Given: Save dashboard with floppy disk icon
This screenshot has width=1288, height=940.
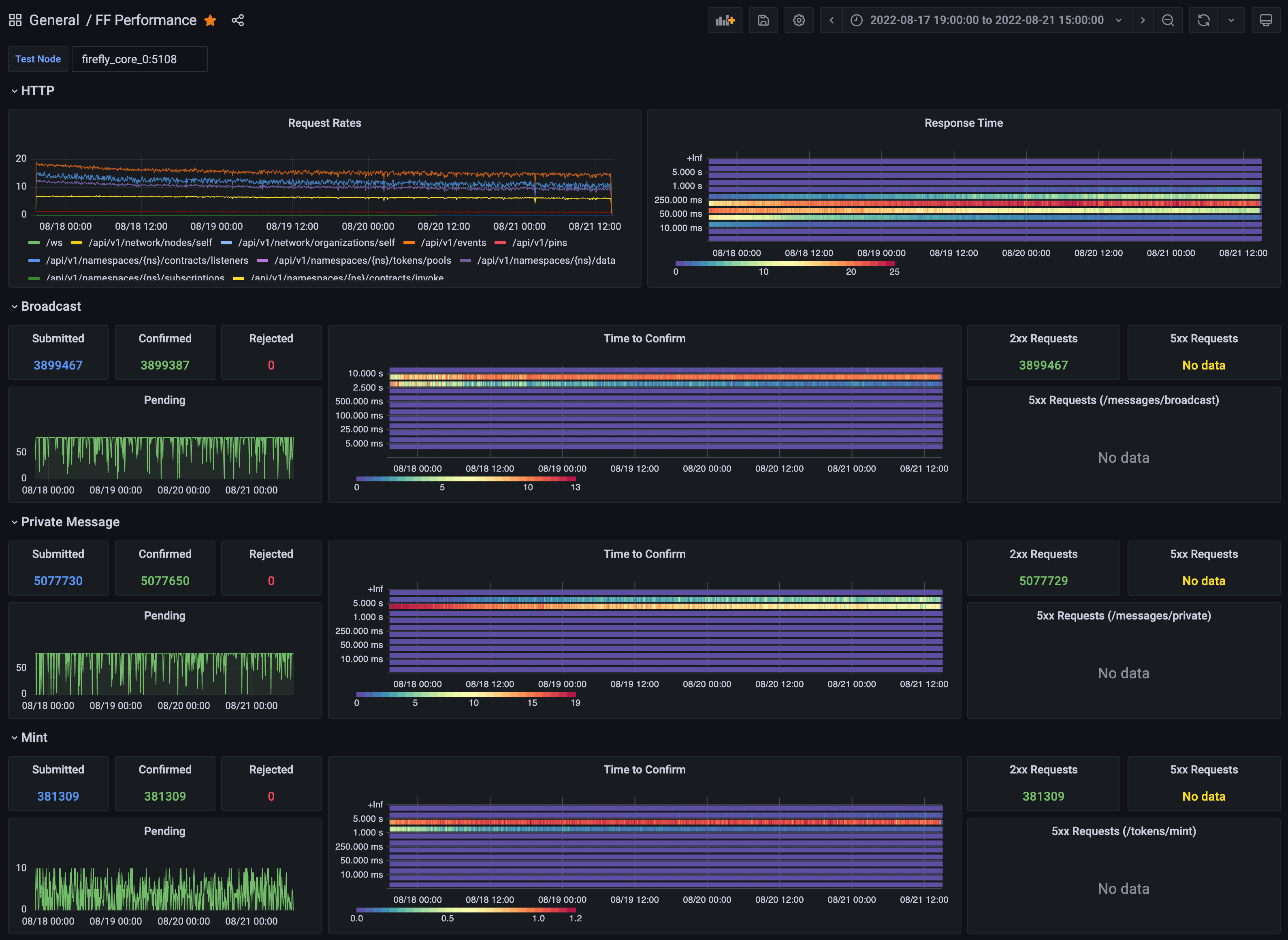Looking at the screenshot, I should tap(763, 21).
